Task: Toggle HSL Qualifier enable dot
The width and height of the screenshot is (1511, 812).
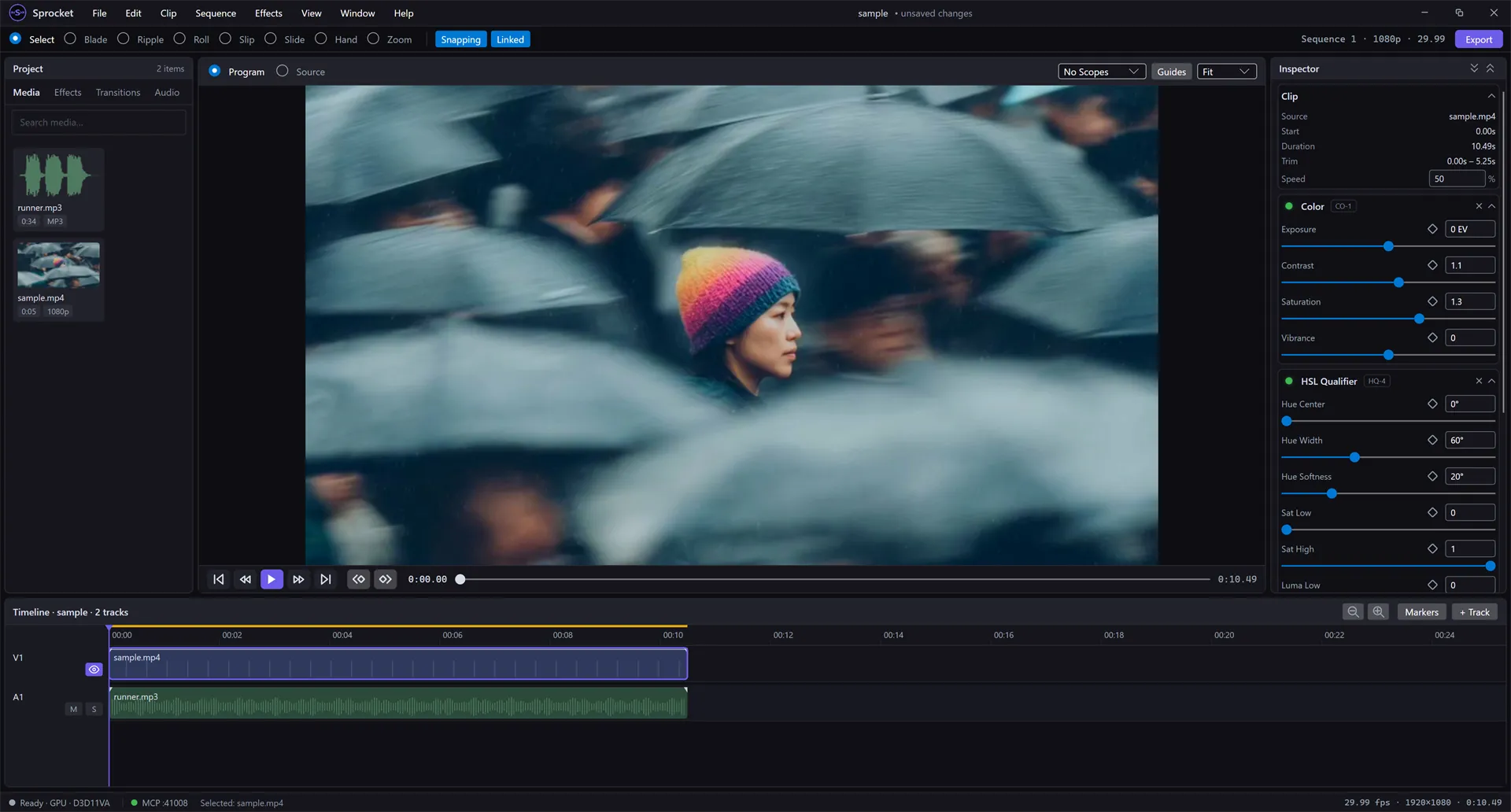Action: [1289, 381]
